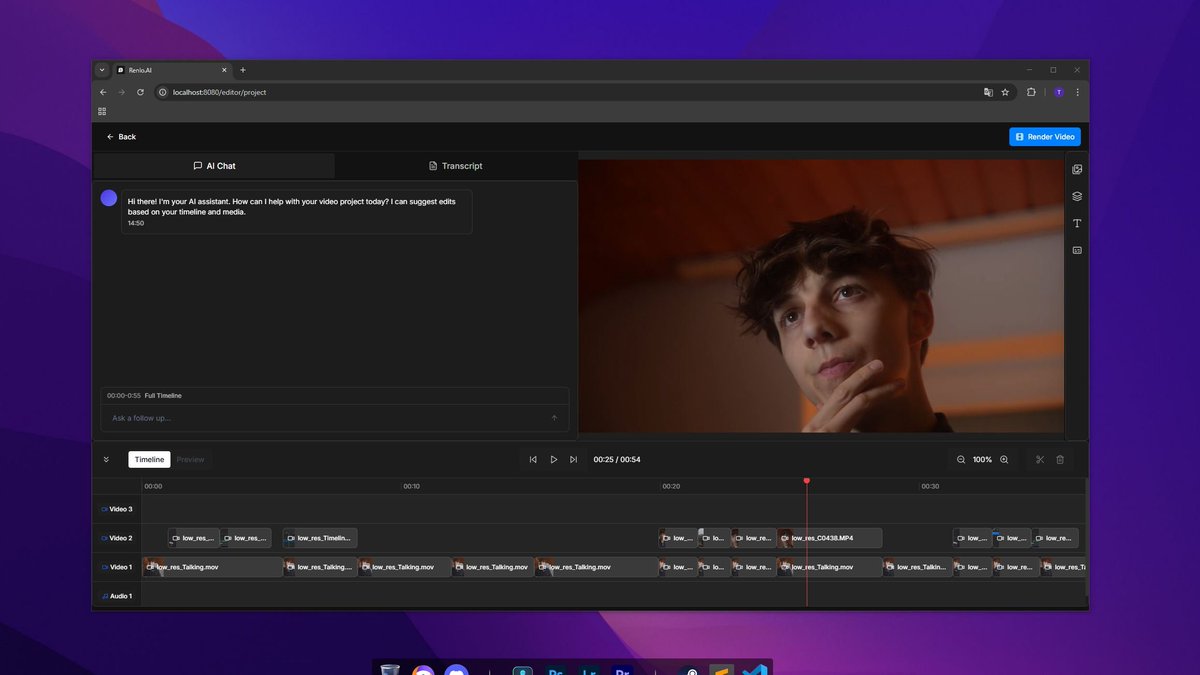The image size is (1200, 675).
Task: Click the trash delete icon in timeline toolbar
Action: pyautogui.click(x=1060, y=459)
